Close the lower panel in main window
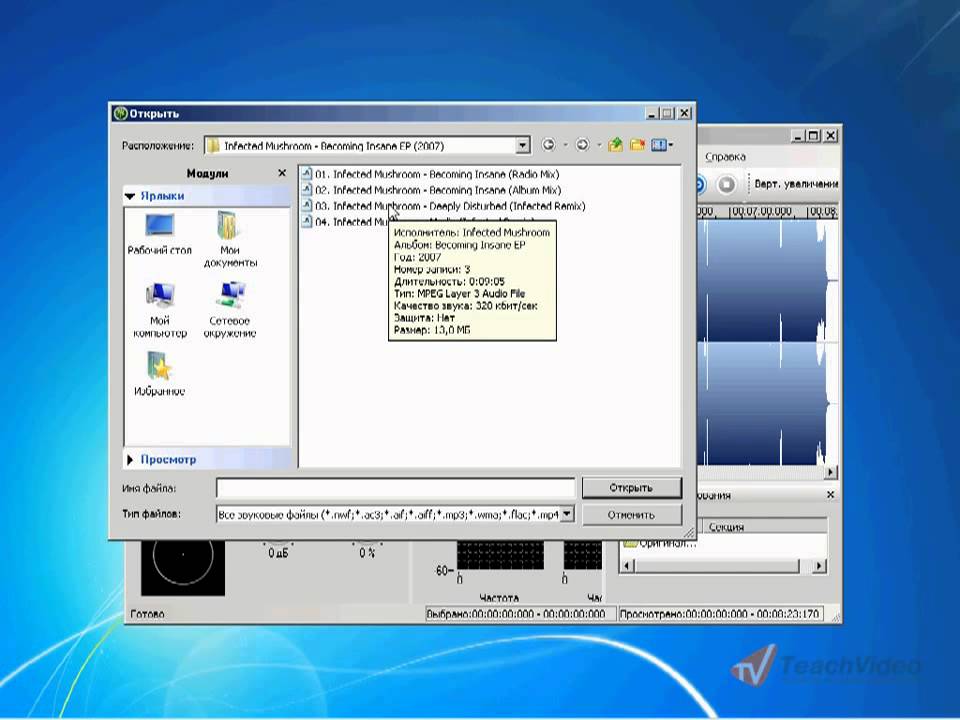This screenshot has height=720, width=960. pos(830,495)
